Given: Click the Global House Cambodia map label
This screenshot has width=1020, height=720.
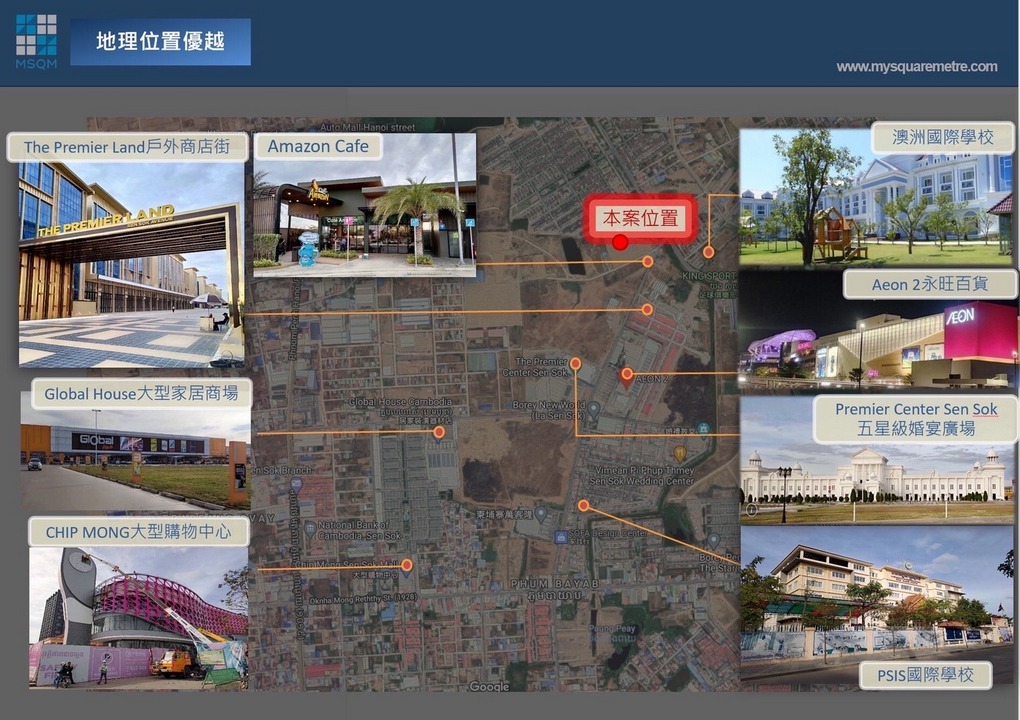Looking at the screenshot, I should [x=399, y=402].
